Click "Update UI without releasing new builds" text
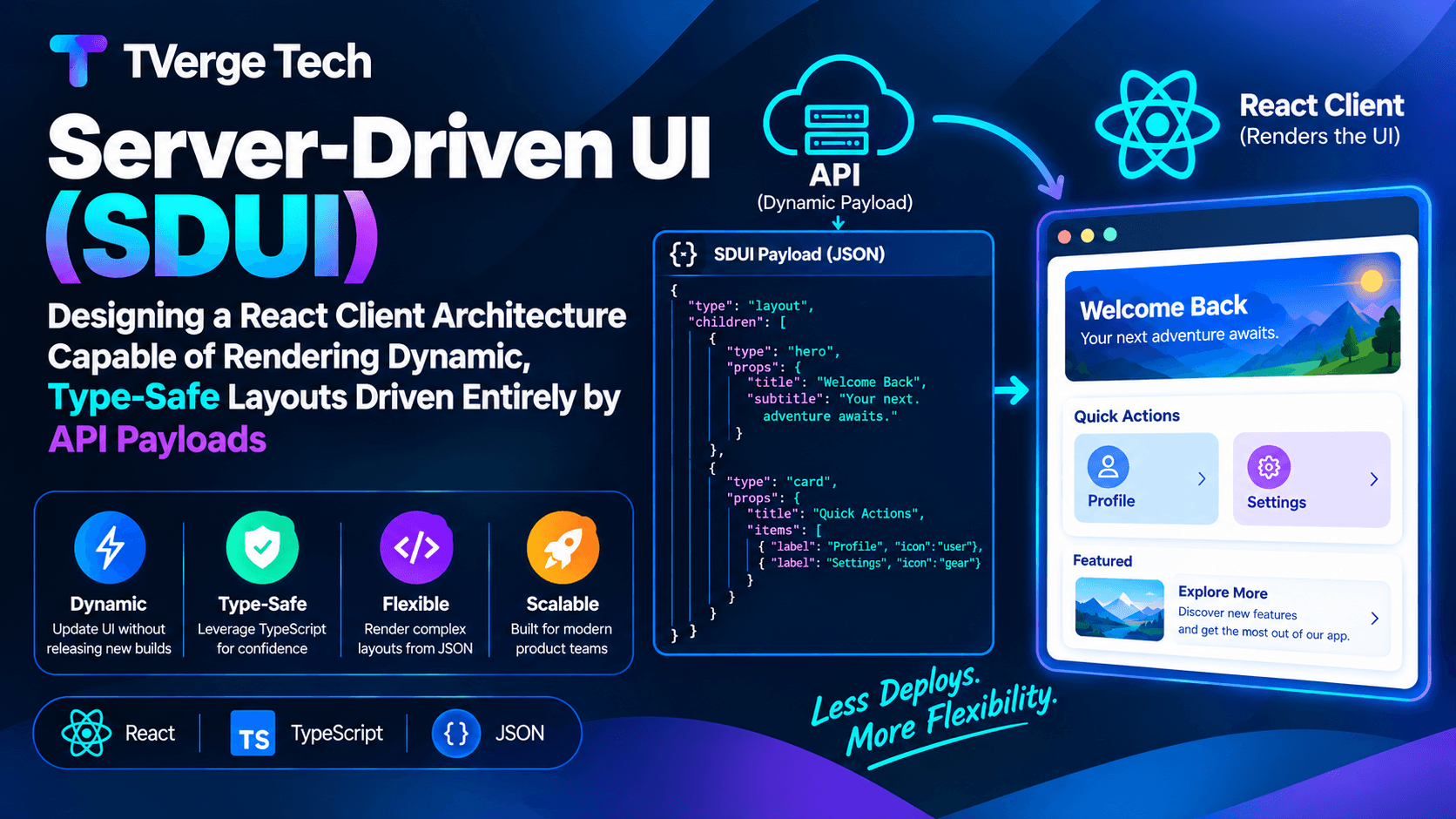This screenshot has width=1456, height=819. pos(109,639)
